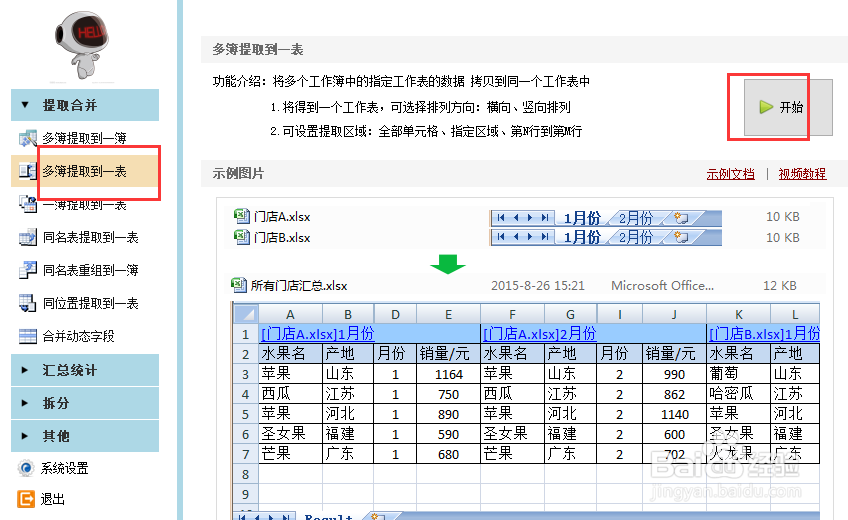Click file name 所有门店汇总.xlsx
Image resolution: width=848 pixels, height=520 pixels.
coord(299,285)
